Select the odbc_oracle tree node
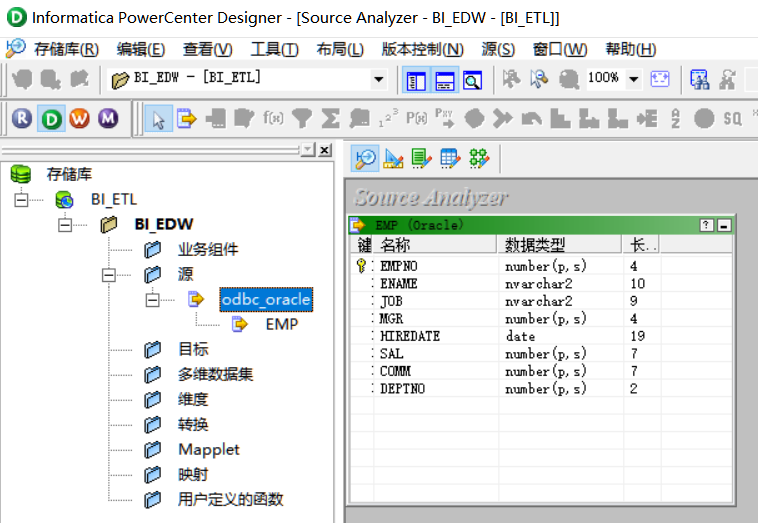The image size is (758, 523). [266, 300]
